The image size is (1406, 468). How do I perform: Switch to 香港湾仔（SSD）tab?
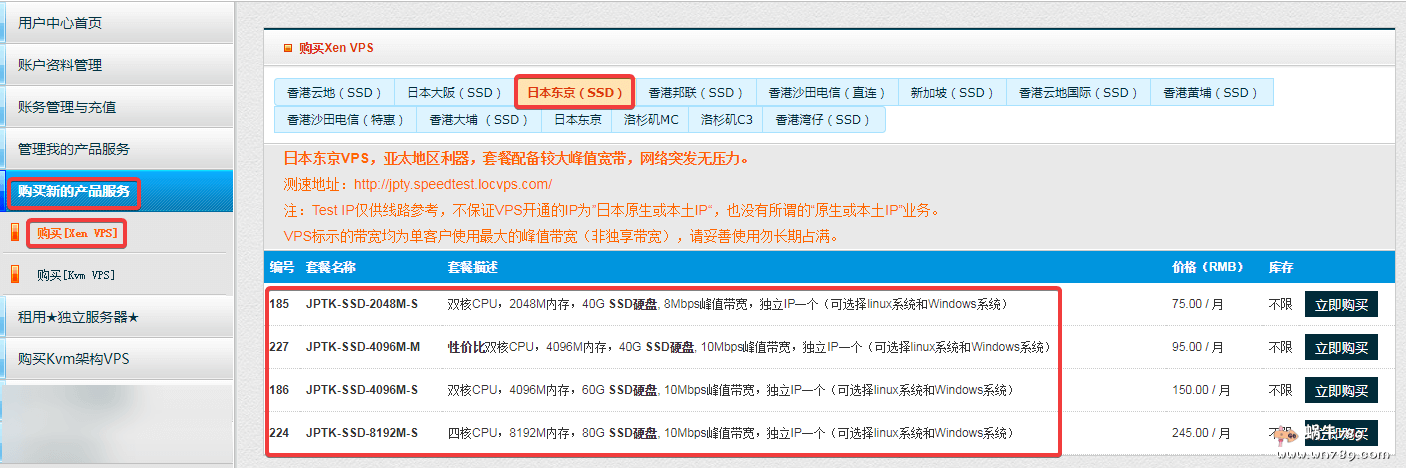tap(823, 120)
